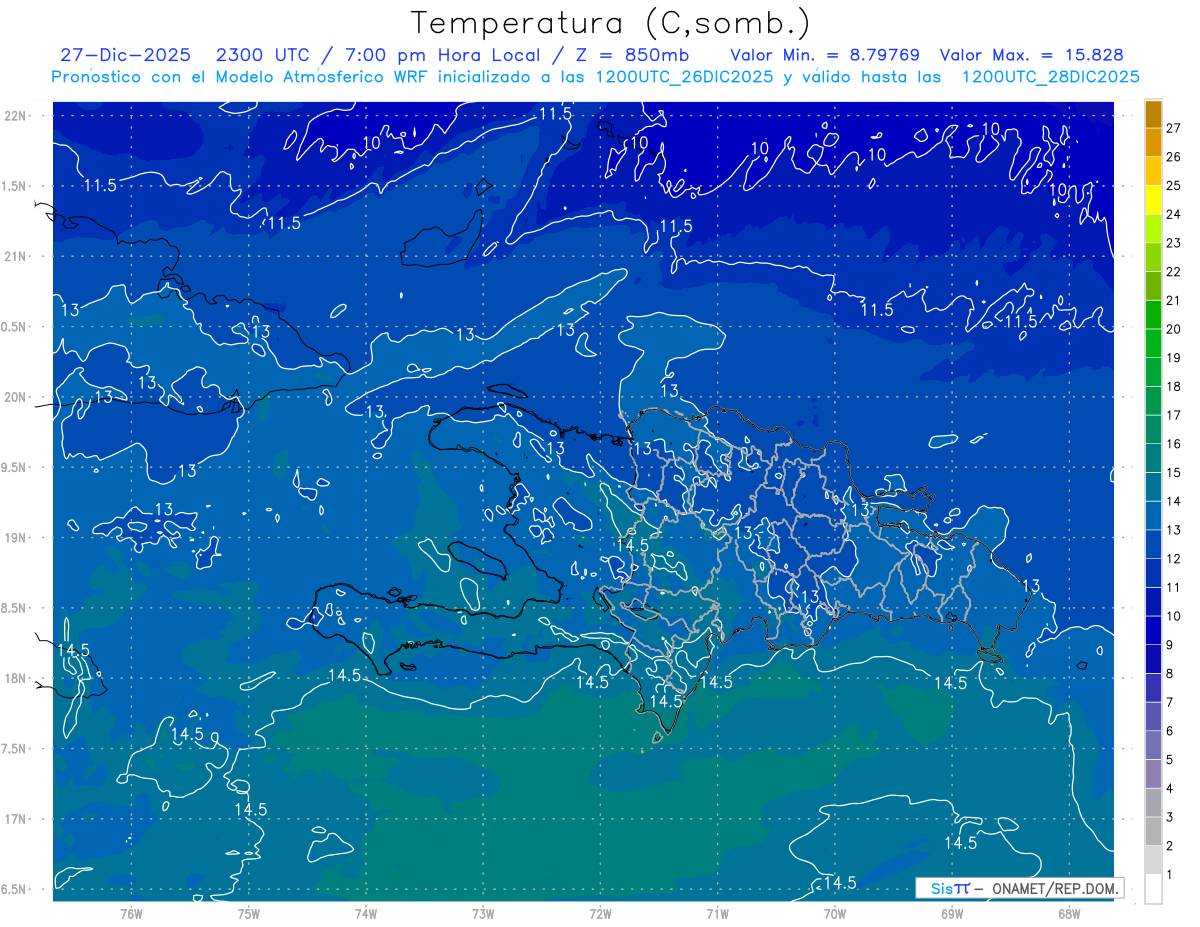Select validity stamp '1200UTC_28DIC2025'
Screen dimensions: 1200x927
(x=1050, y=77)
